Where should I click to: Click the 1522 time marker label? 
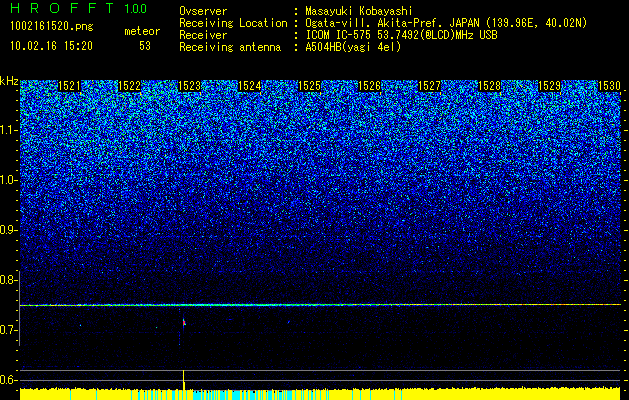pos(129,86)
